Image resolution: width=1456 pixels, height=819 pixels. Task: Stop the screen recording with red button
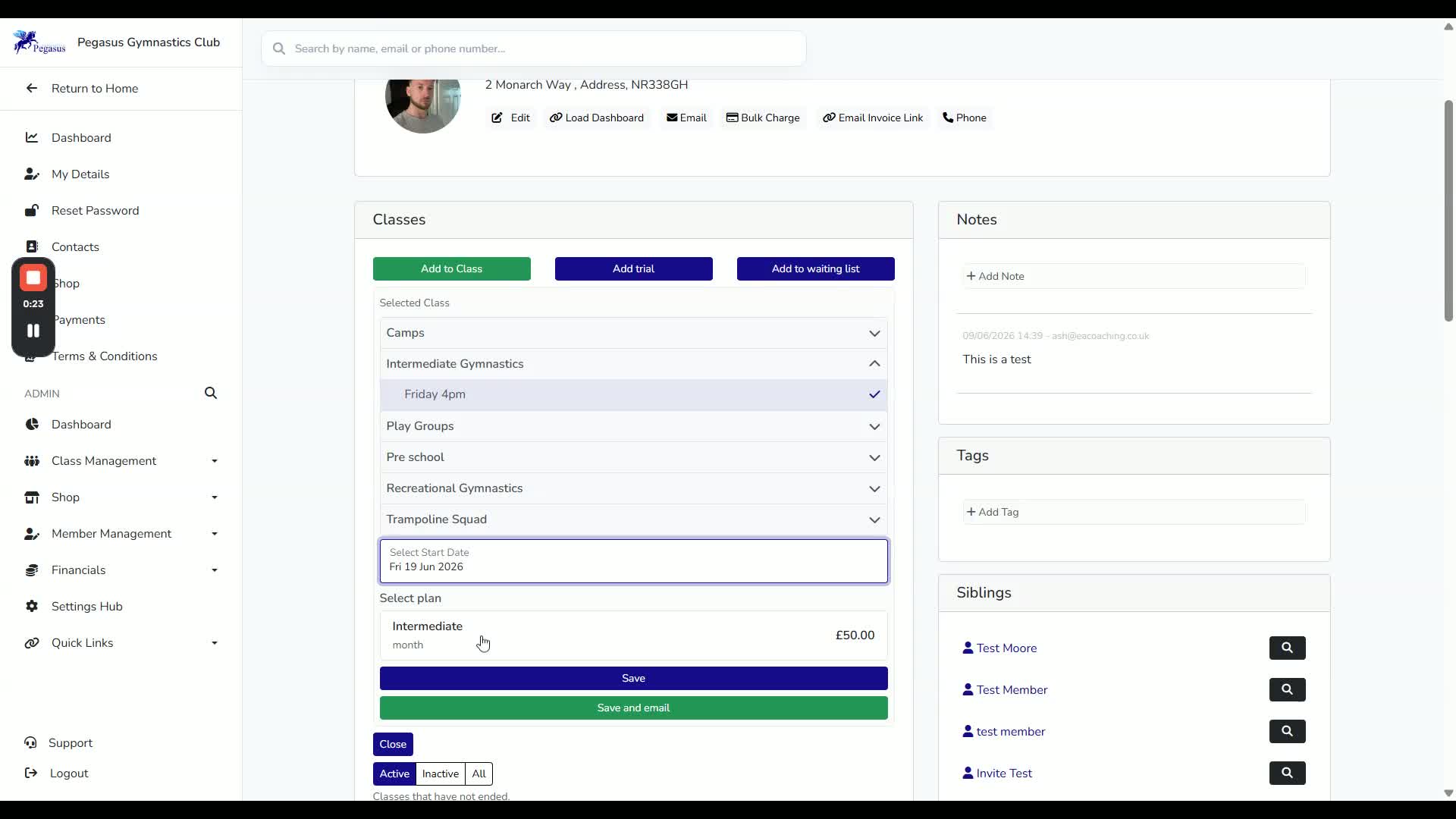point(33,278)
